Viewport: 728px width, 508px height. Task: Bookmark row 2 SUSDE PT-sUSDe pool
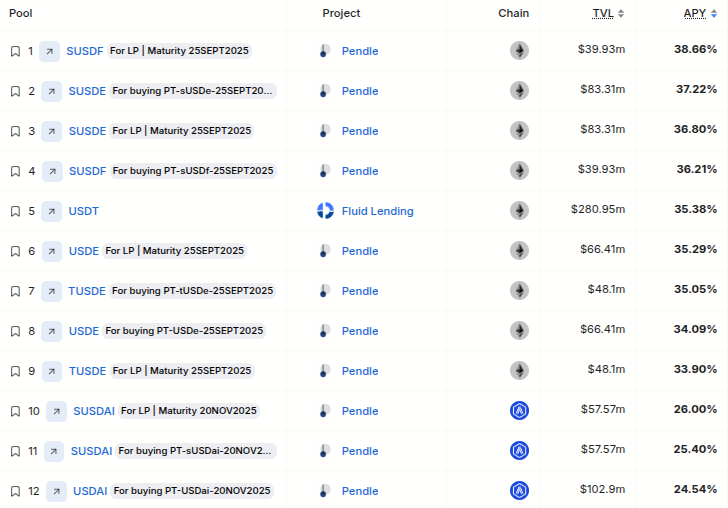point(15,91)
